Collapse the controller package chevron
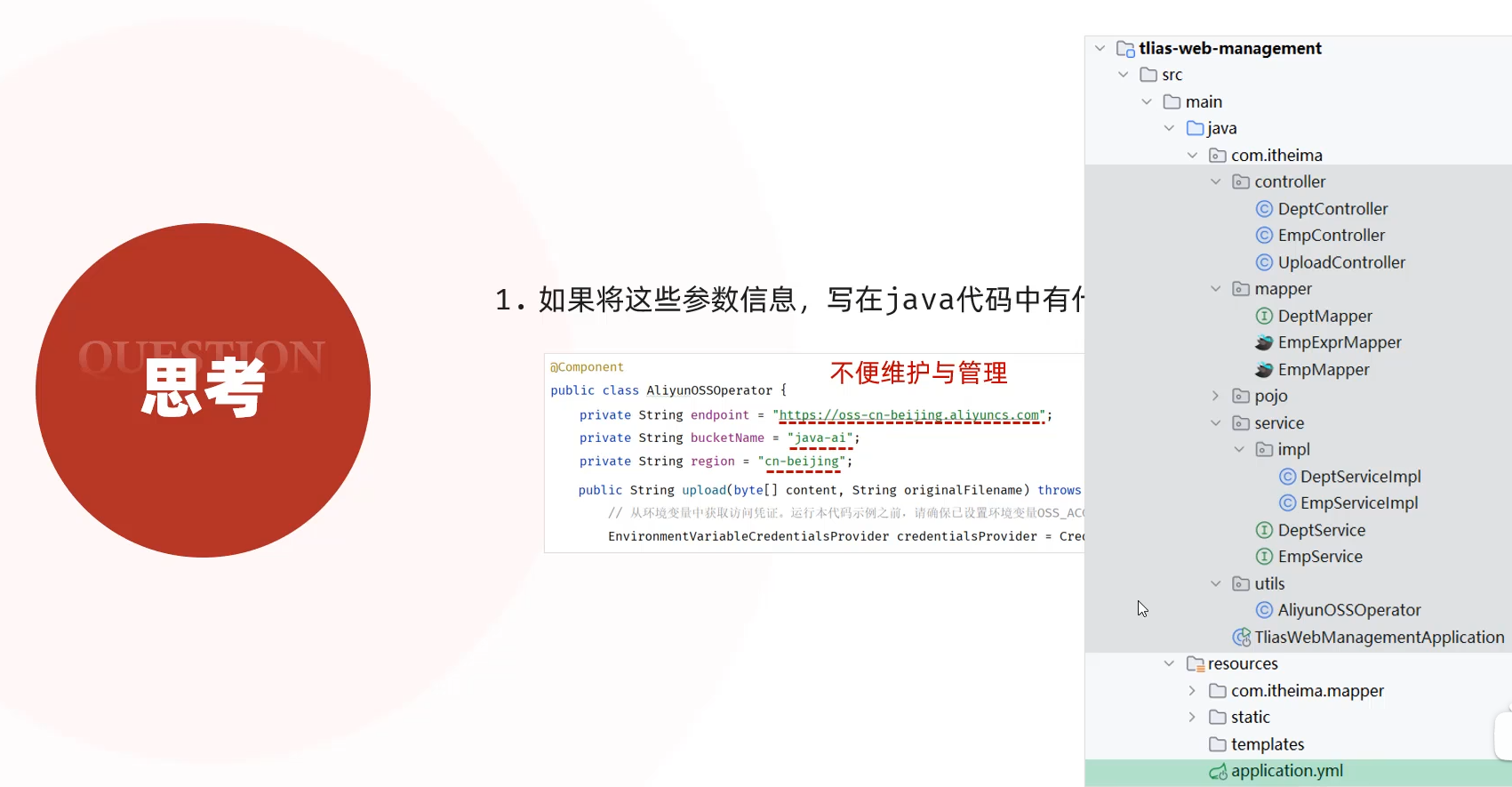 [1215, 181]
